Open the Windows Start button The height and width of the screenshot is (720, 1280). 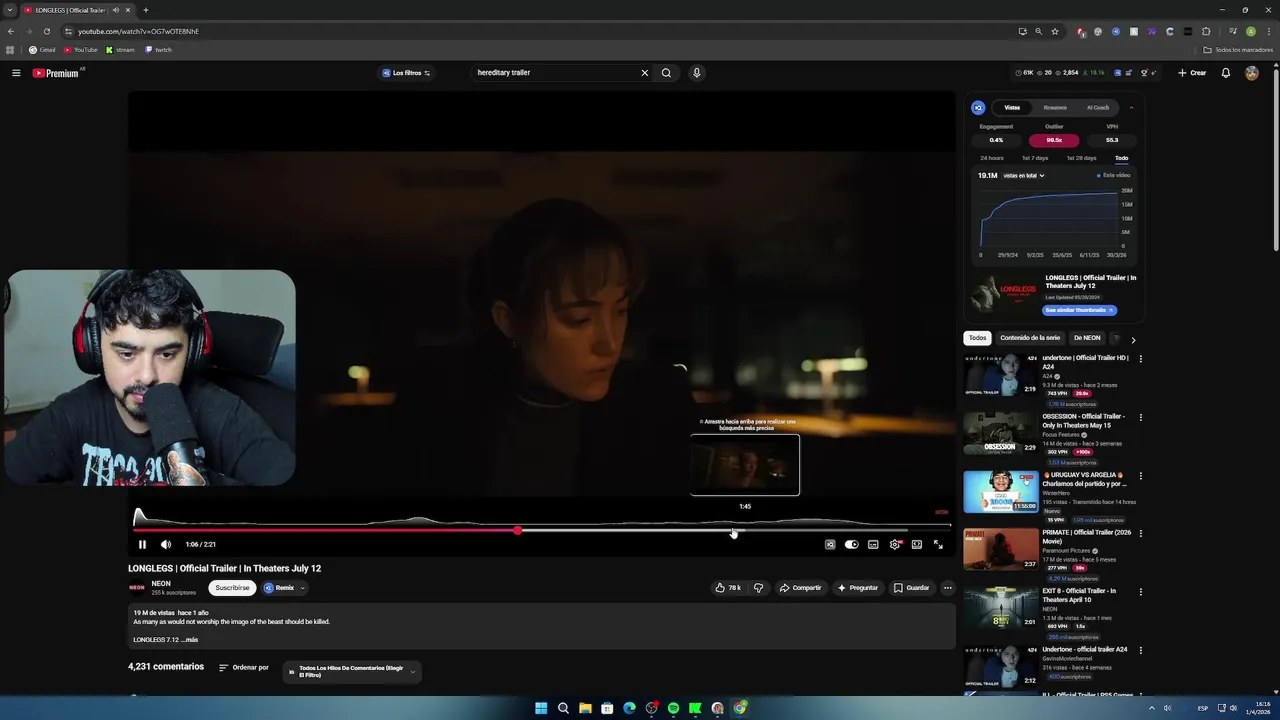(541, 708)
